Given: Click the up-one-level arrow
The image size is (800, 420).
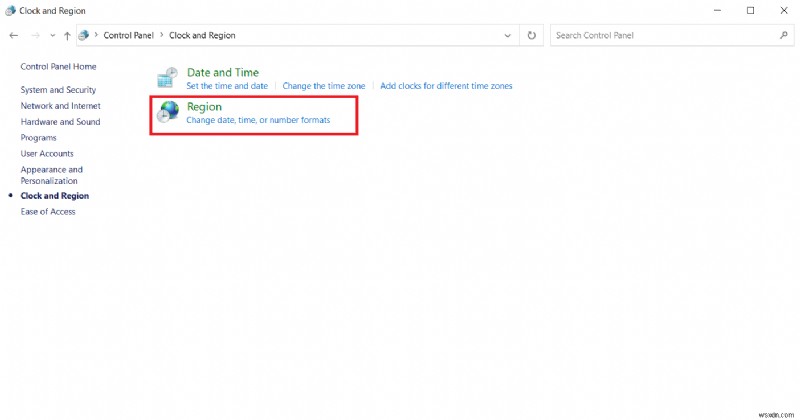Looking at the screenshot, I should pyautogui.click(x=67, y=35).
